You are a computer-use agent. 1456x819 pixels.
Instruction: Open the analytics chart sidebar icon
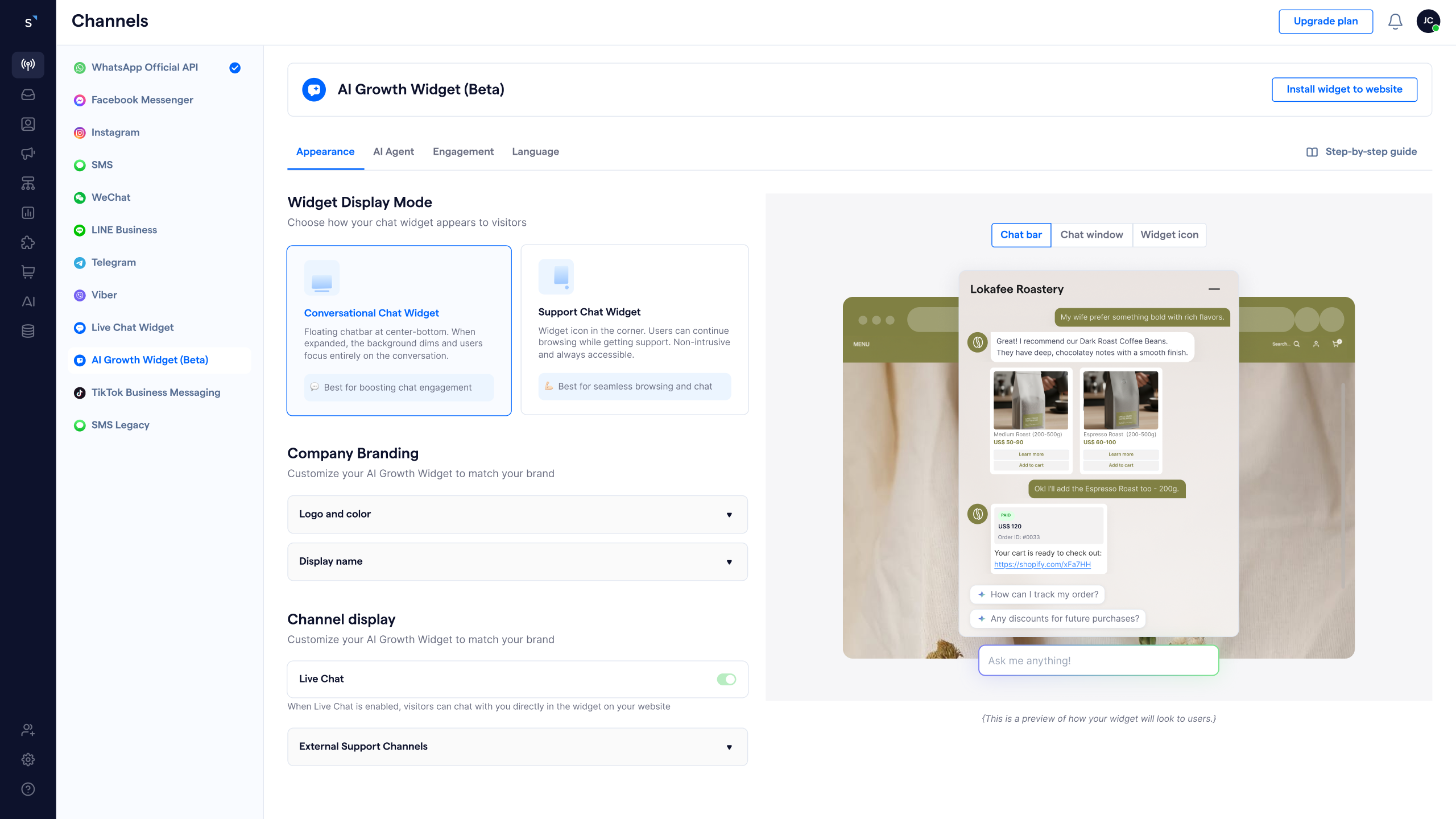click(x=28, y=213)
